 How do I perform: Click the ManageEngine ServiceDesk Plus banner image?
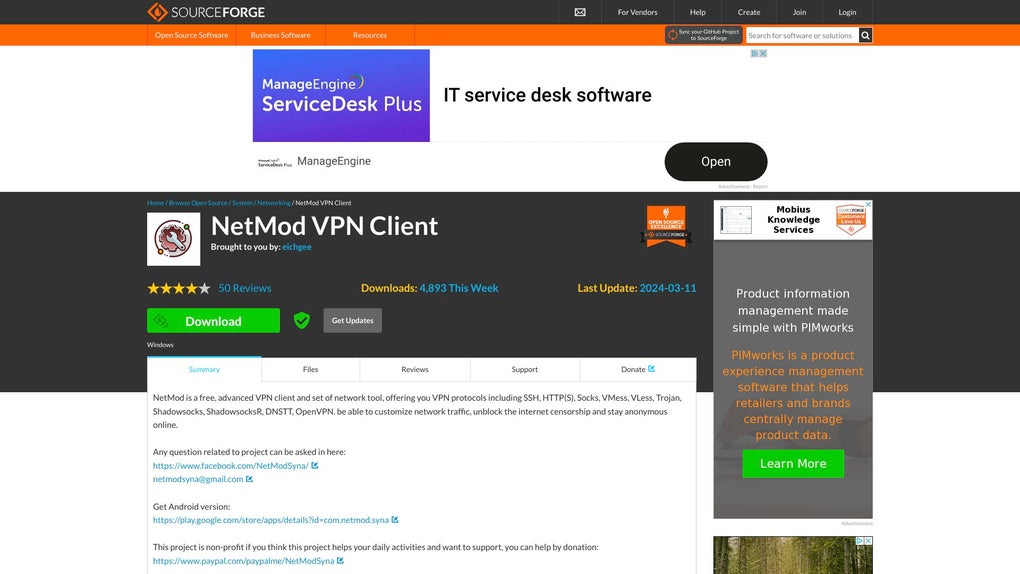click(341, 95)
